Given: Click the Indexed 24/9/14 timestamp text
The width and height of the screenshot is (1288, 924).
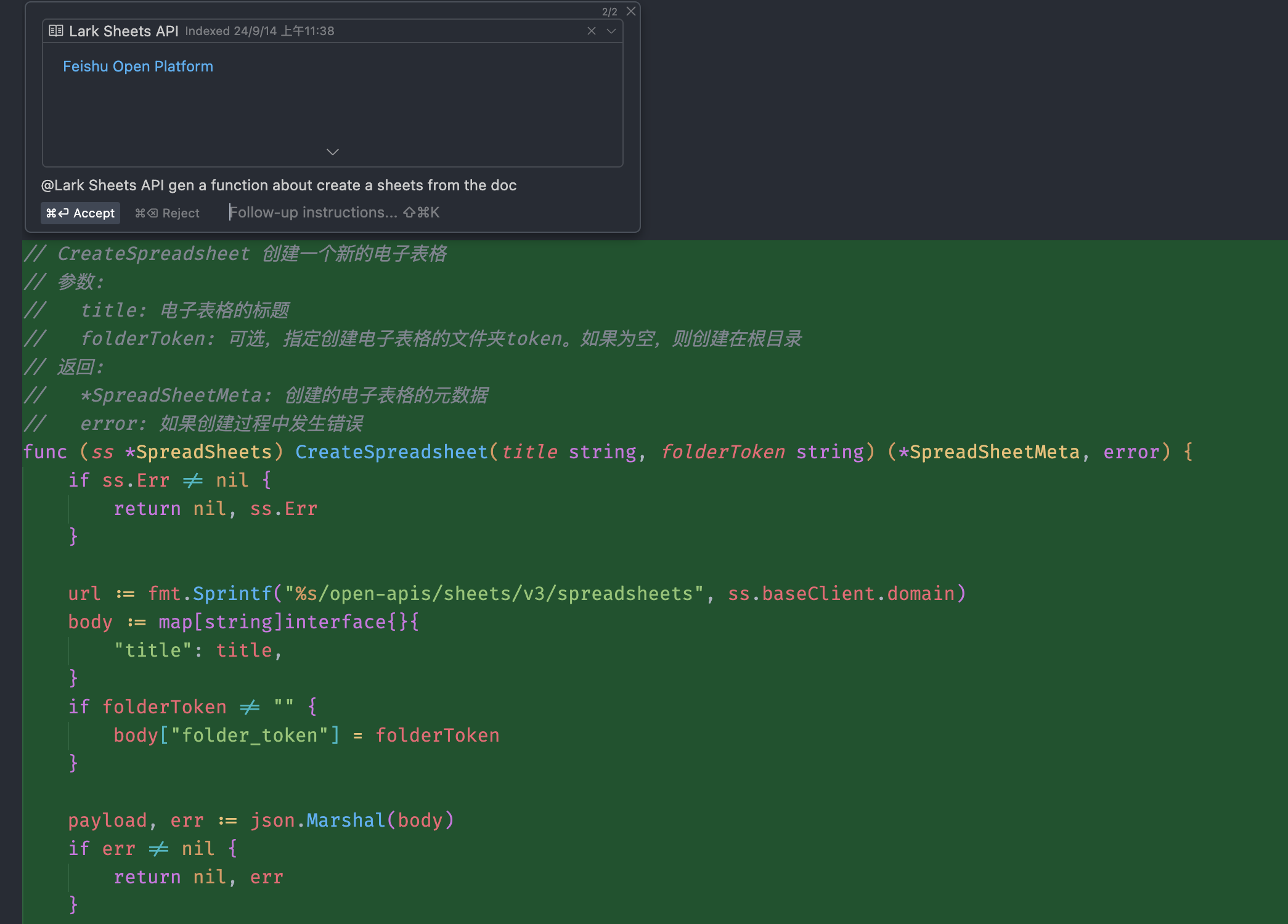Looking at the screenshot, I should coord(259,31).
